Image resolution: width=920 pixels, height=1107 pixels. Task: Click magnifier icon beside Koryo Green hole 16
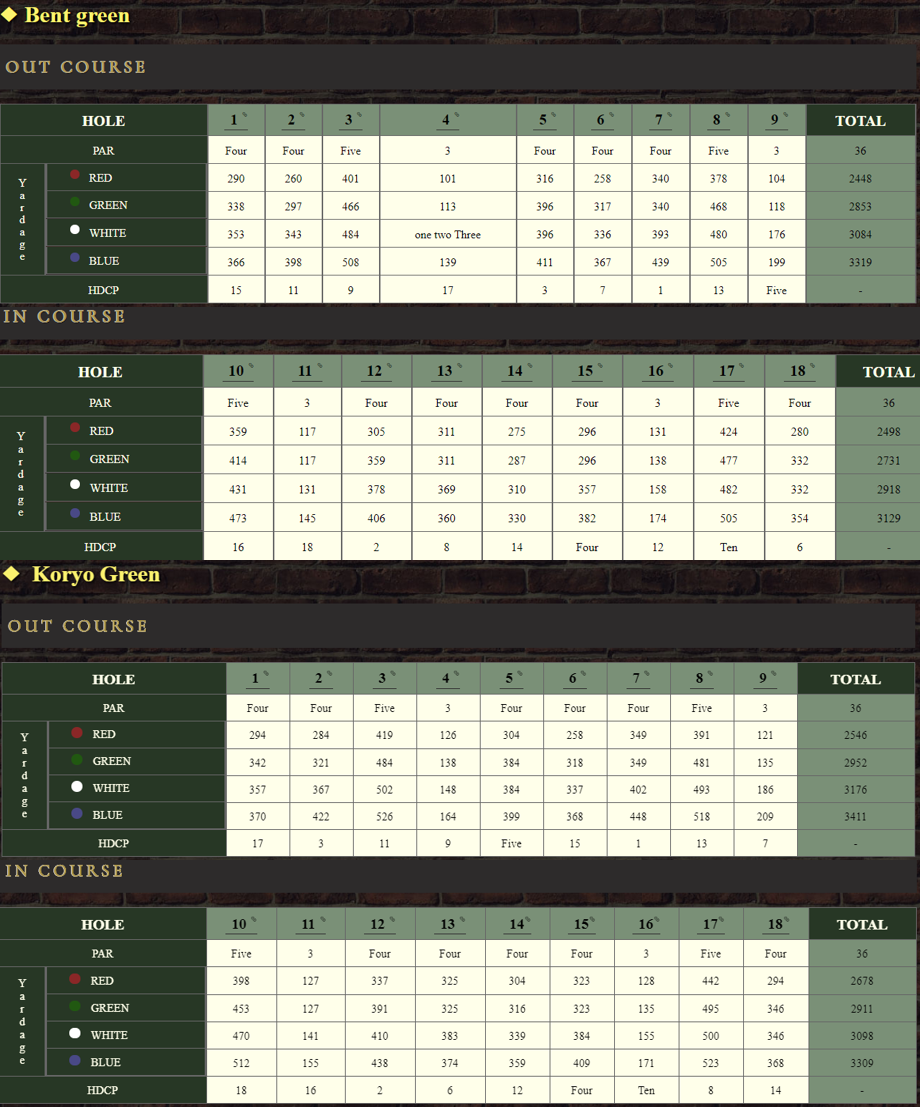(x=657, y=919)
